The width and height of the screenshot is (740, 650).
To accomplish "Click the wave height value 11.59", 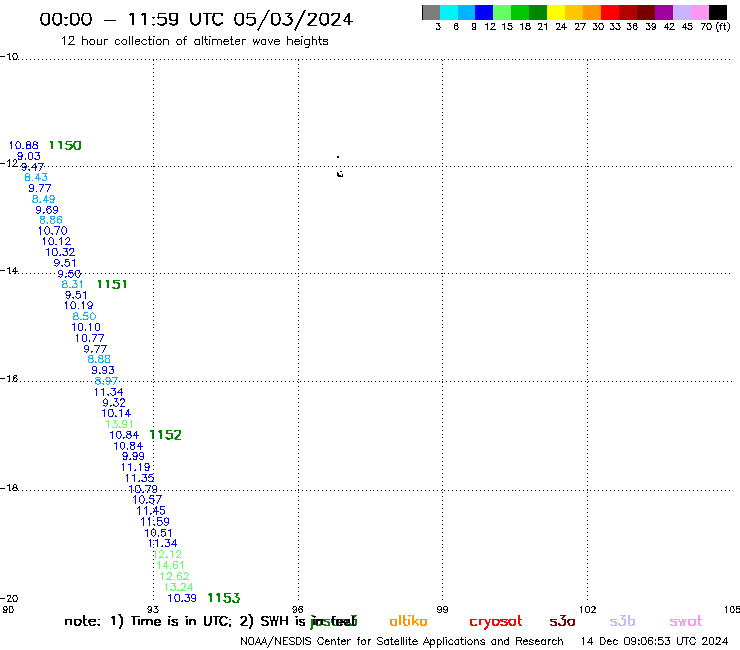I will point(155,522).
